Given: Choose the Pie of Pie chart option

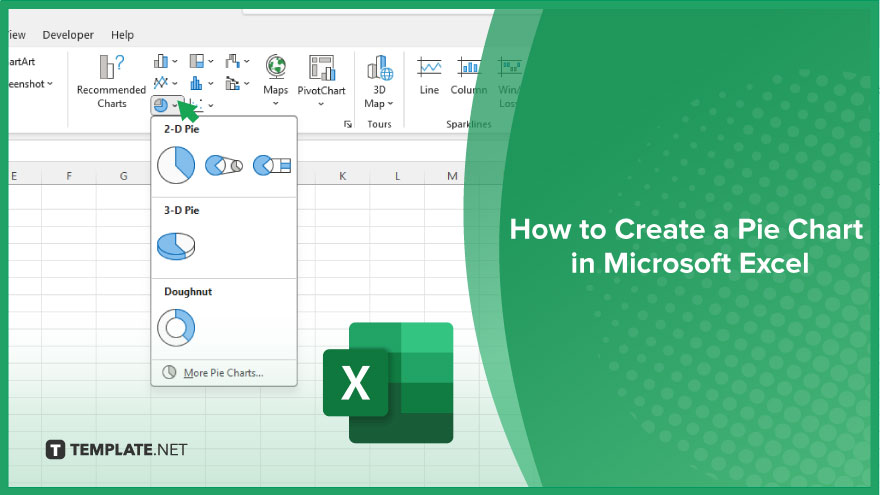Looking at the screenshot, I should (224, 166).
